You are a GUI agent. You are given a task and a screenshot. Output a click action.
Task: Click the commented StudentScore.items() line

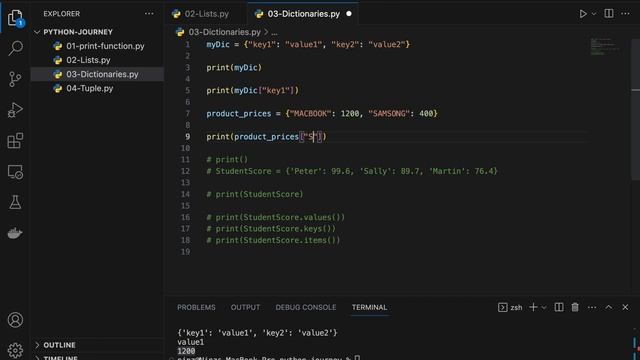click(x=273, y=240)
